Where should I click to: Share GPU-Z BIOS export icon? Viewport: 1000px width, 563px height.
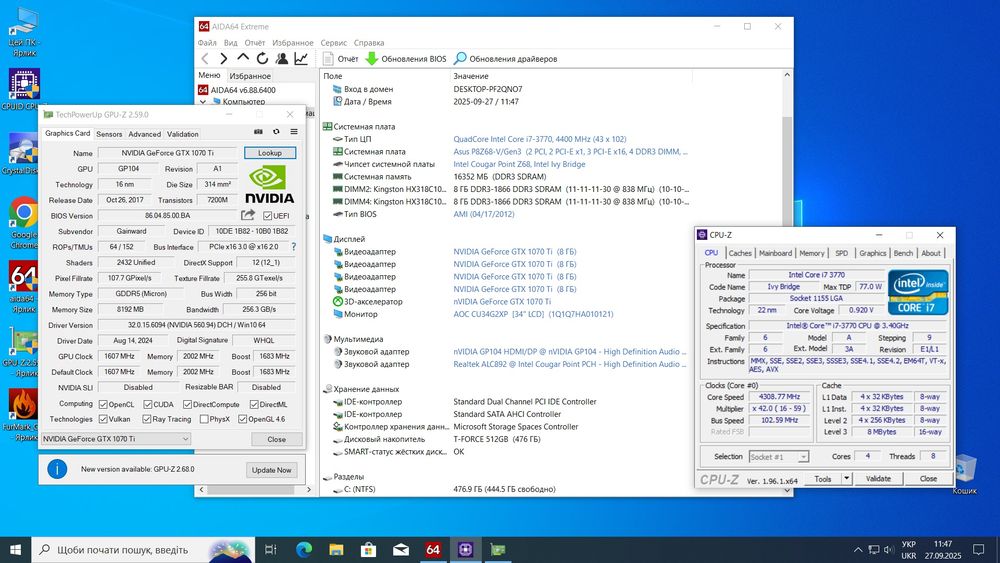(x=248, y=216)
